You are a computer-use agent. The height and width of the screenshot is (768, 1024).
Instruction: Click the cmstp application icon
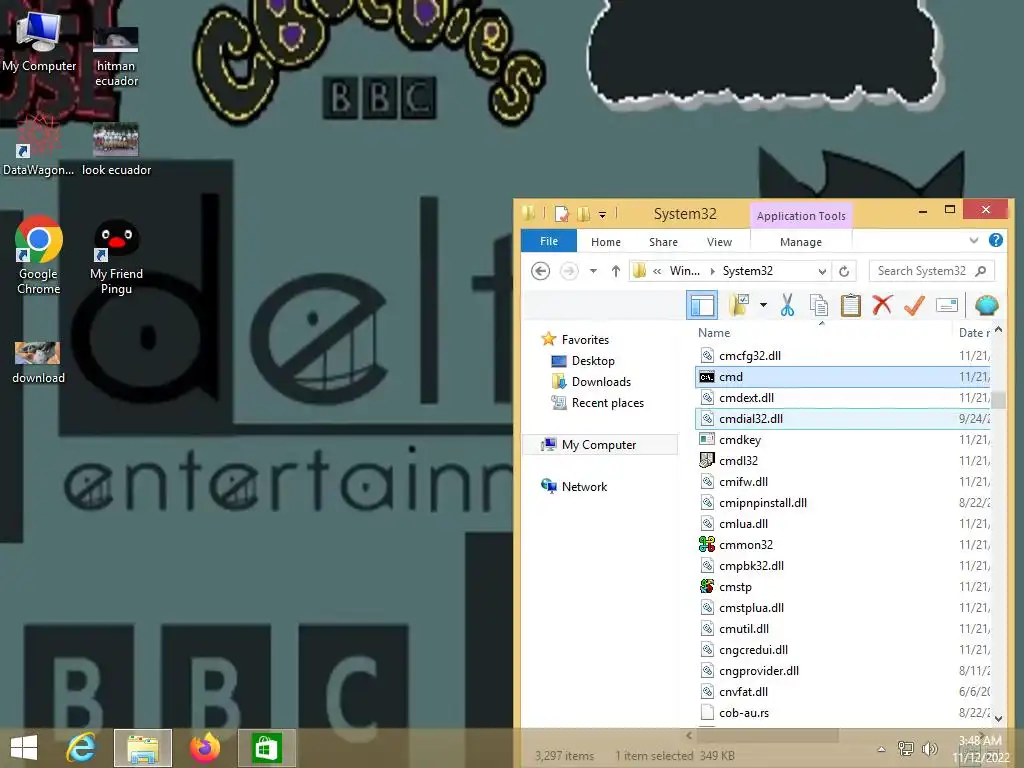(x=707, y=586)
